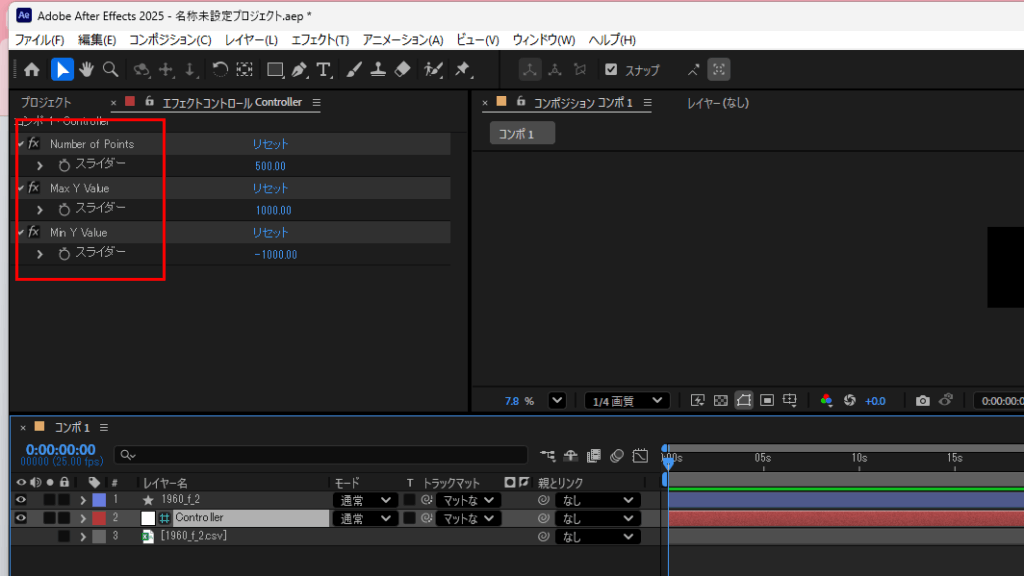The width and height of the screenshot is (1024, 576).
Task: Select the Pen tool
Action: click(x=299, y=70)
